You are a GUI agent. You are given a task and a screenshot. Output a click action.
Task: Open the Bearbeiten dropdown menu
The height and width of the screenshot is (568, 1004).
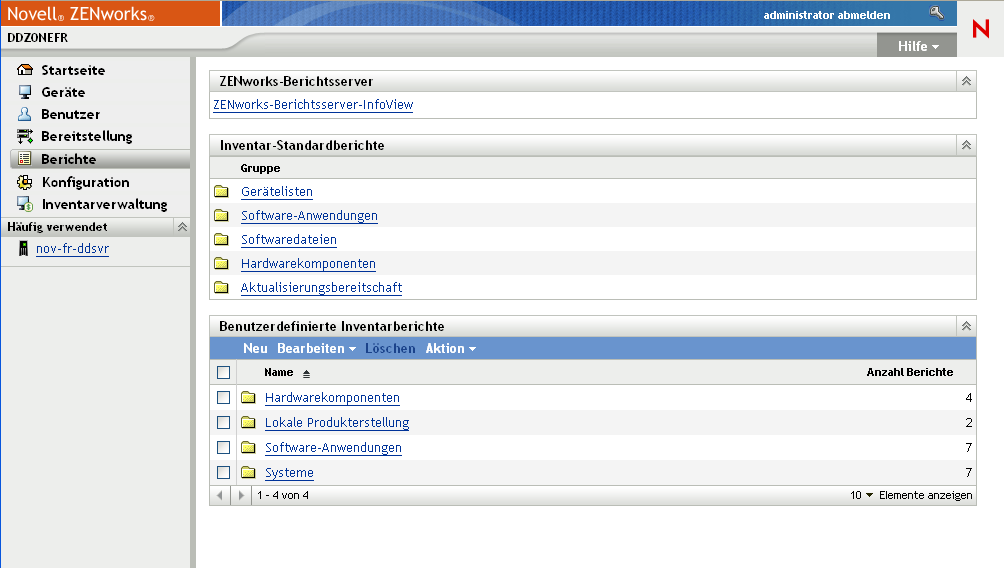(316, 348)
